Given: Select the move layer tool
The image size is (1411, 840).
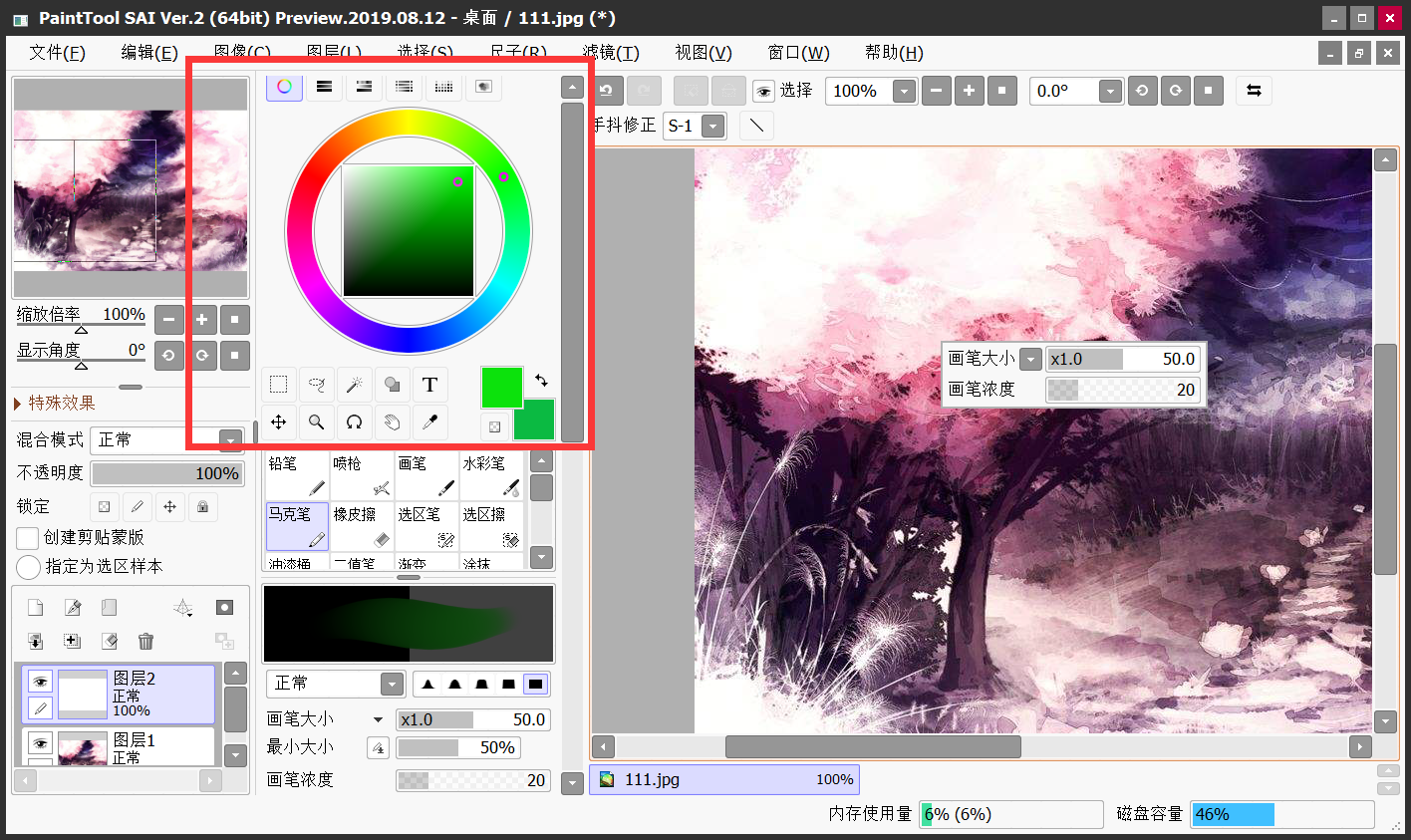Looking at the screenshot, I should pyautogui.click(x=279, y=422).
